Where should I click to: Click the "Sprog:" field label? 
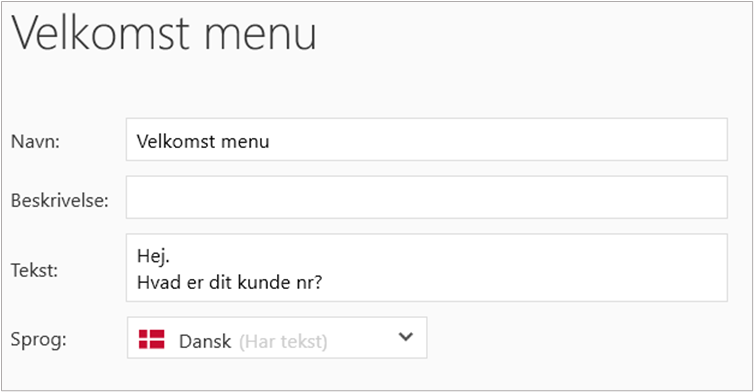point(38,340)
